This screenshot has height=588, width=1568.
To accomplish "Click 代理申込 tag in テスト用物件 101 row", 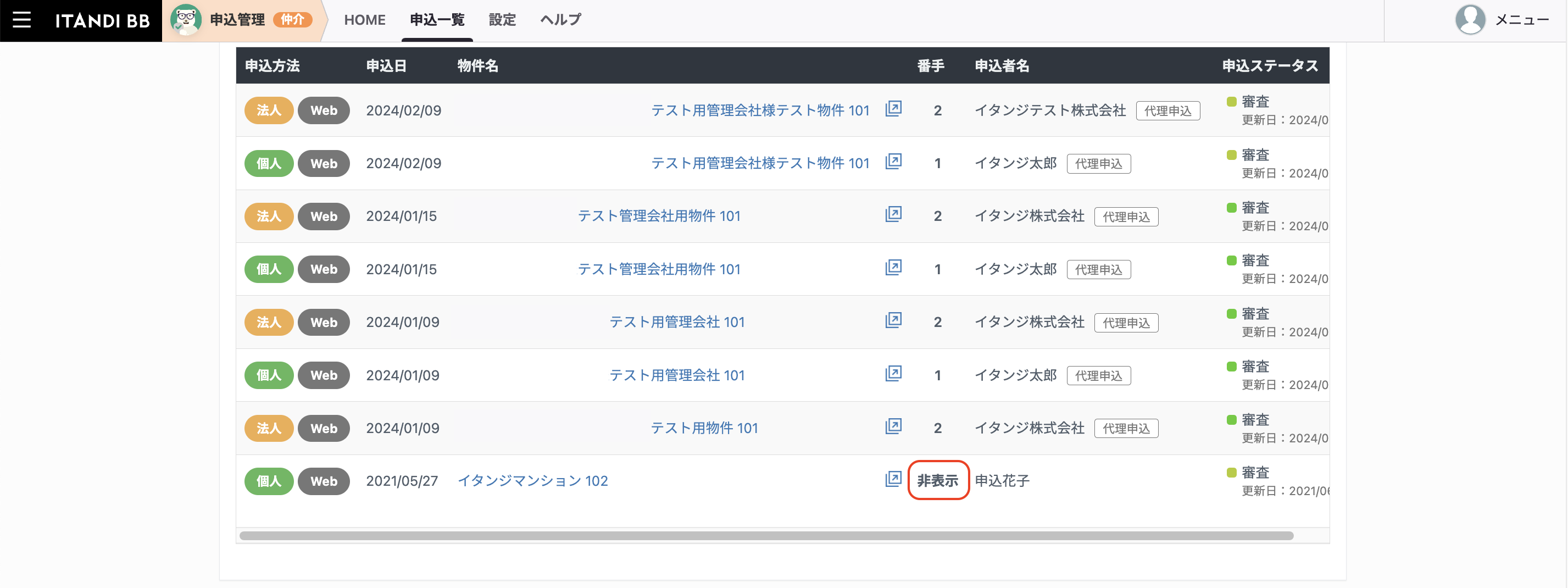I will 1126,429.
